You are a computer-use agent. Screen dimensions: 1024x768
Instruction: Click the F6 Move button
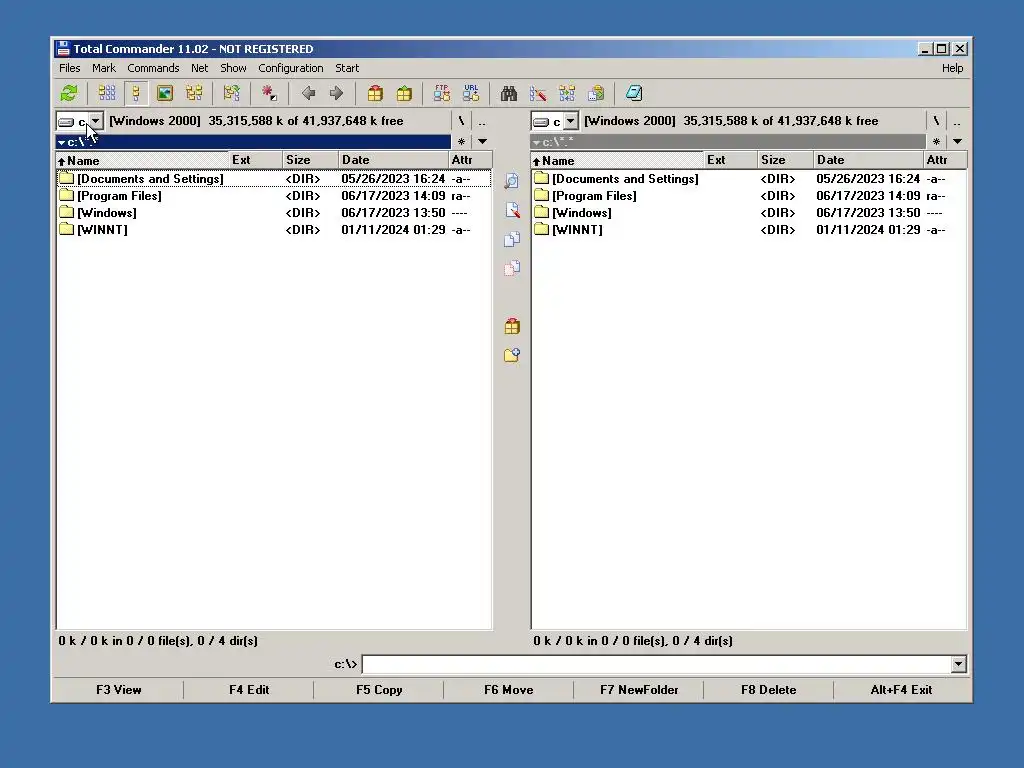pos(509,690)
